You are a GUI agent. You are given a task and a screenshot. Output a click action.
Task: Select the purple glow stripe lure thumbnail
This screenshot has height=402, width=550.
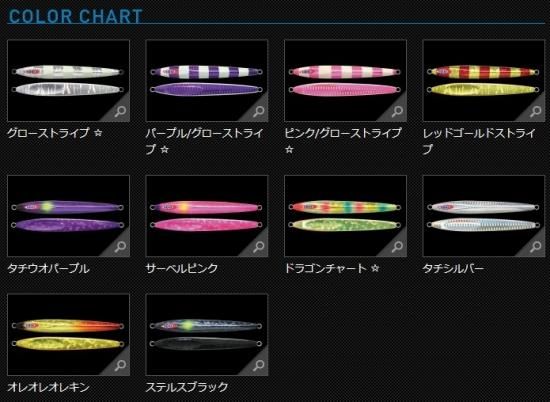pyautogui.click(x=207, y=81)
